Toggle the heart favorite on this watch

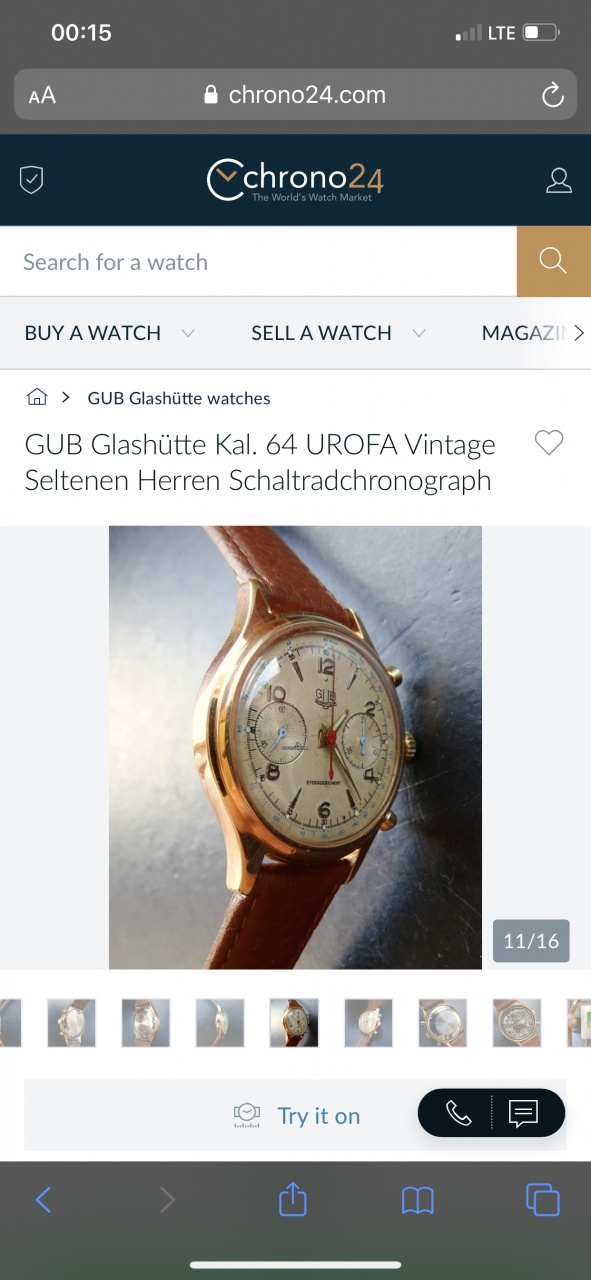(549, 442)
